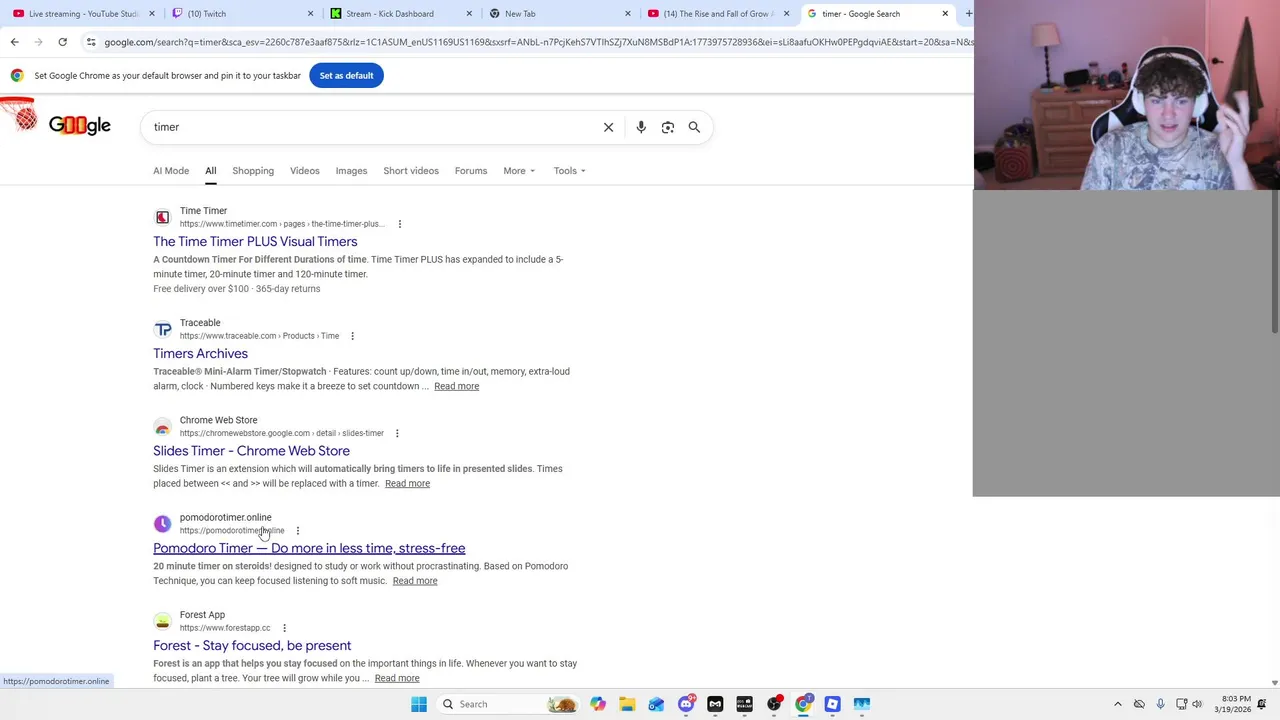Select the Forums results tab
This screenshot has width=1280, height=720.
(x=471, y=171)
